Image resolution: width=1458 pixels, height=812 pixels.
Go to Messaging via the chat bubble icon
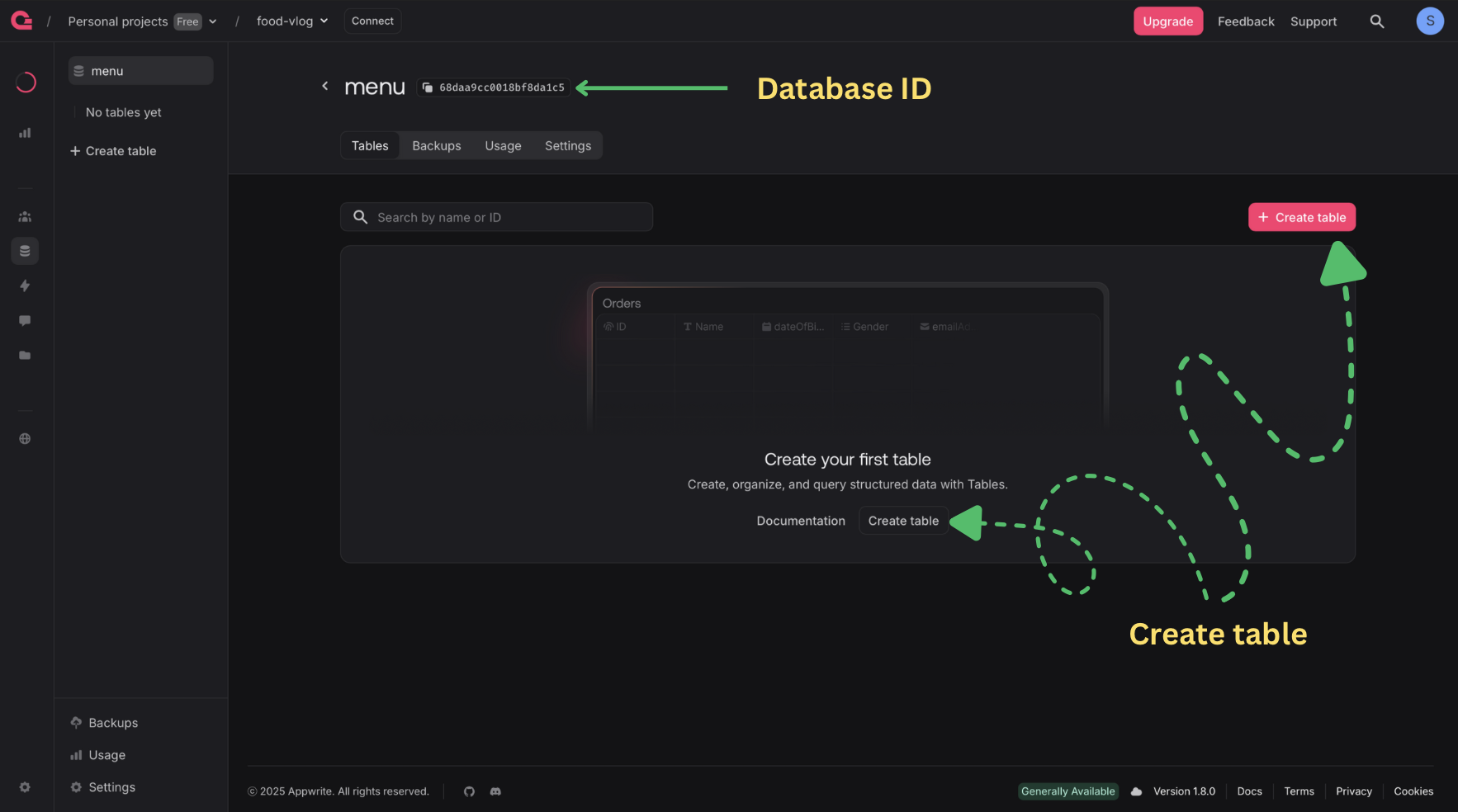point(25,320)
